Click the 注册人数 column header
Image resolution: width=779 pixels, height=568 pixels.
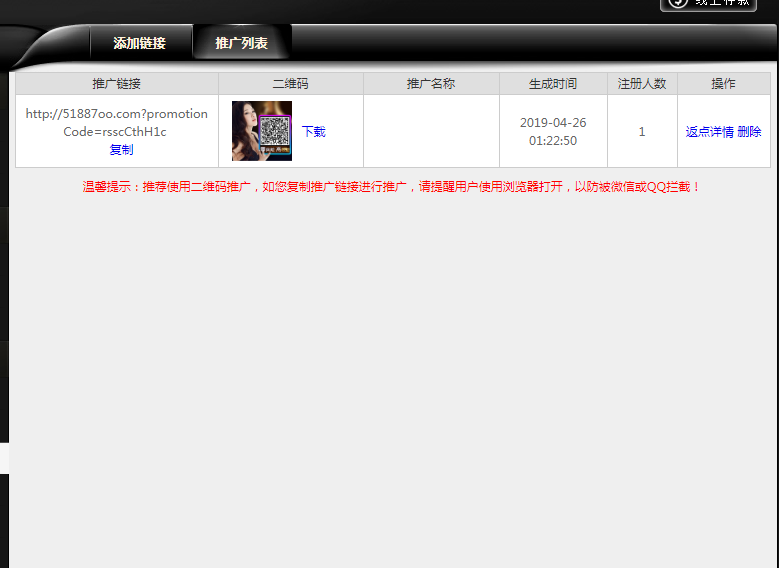point(642,84)
